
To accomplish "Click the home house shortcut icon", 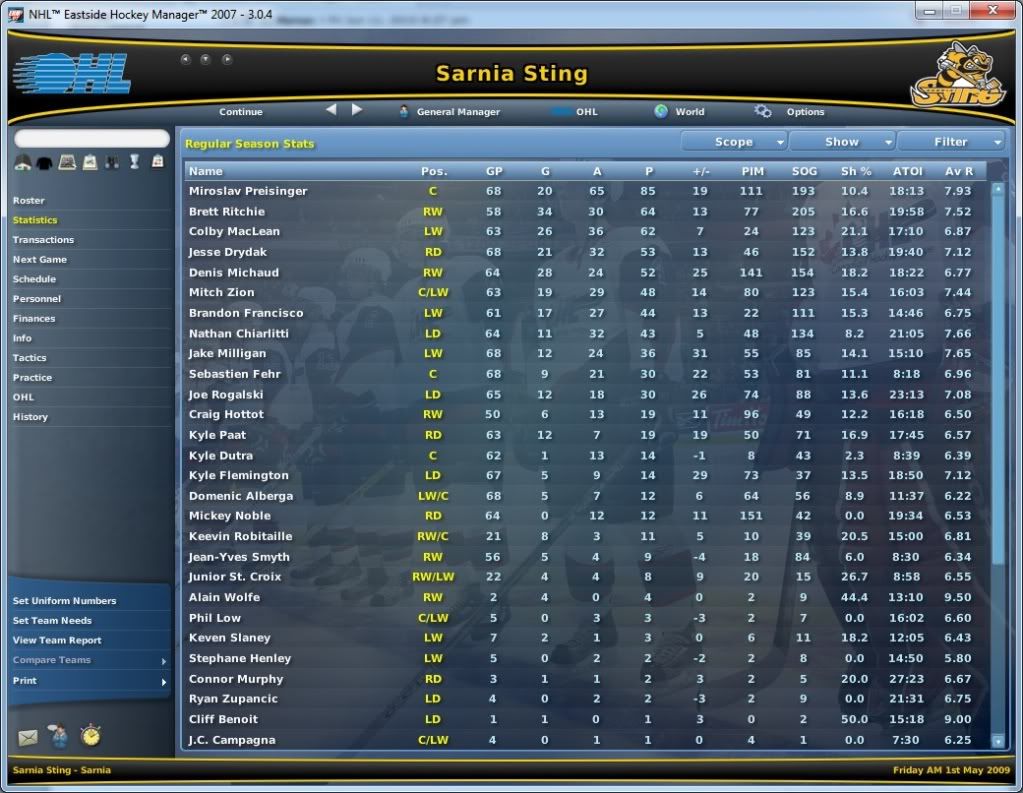I will tap(23, 163).
